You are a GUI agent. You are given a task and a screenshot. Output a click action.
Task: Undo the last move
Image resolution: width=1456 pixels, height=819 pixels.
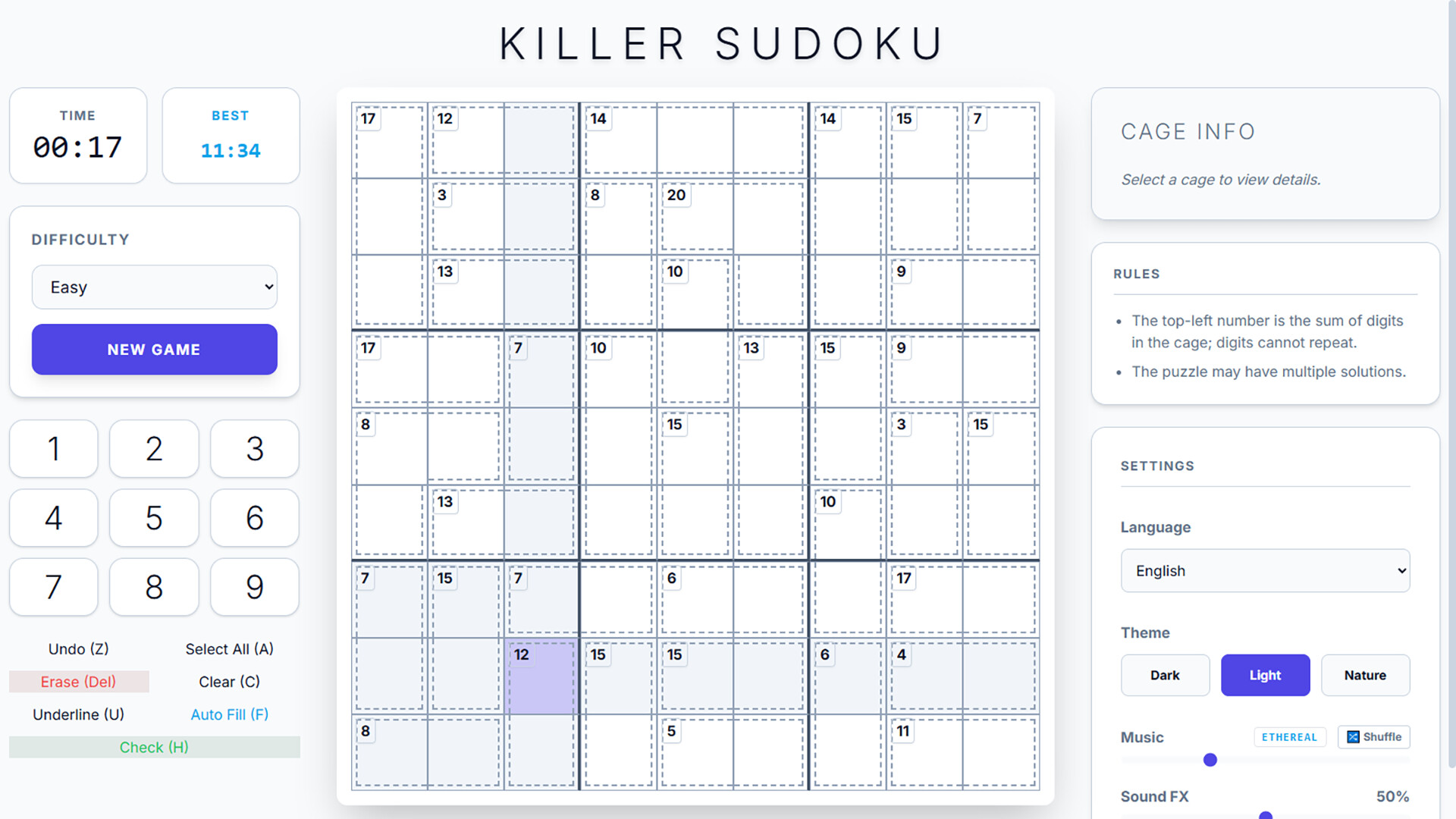coord(78,648)
